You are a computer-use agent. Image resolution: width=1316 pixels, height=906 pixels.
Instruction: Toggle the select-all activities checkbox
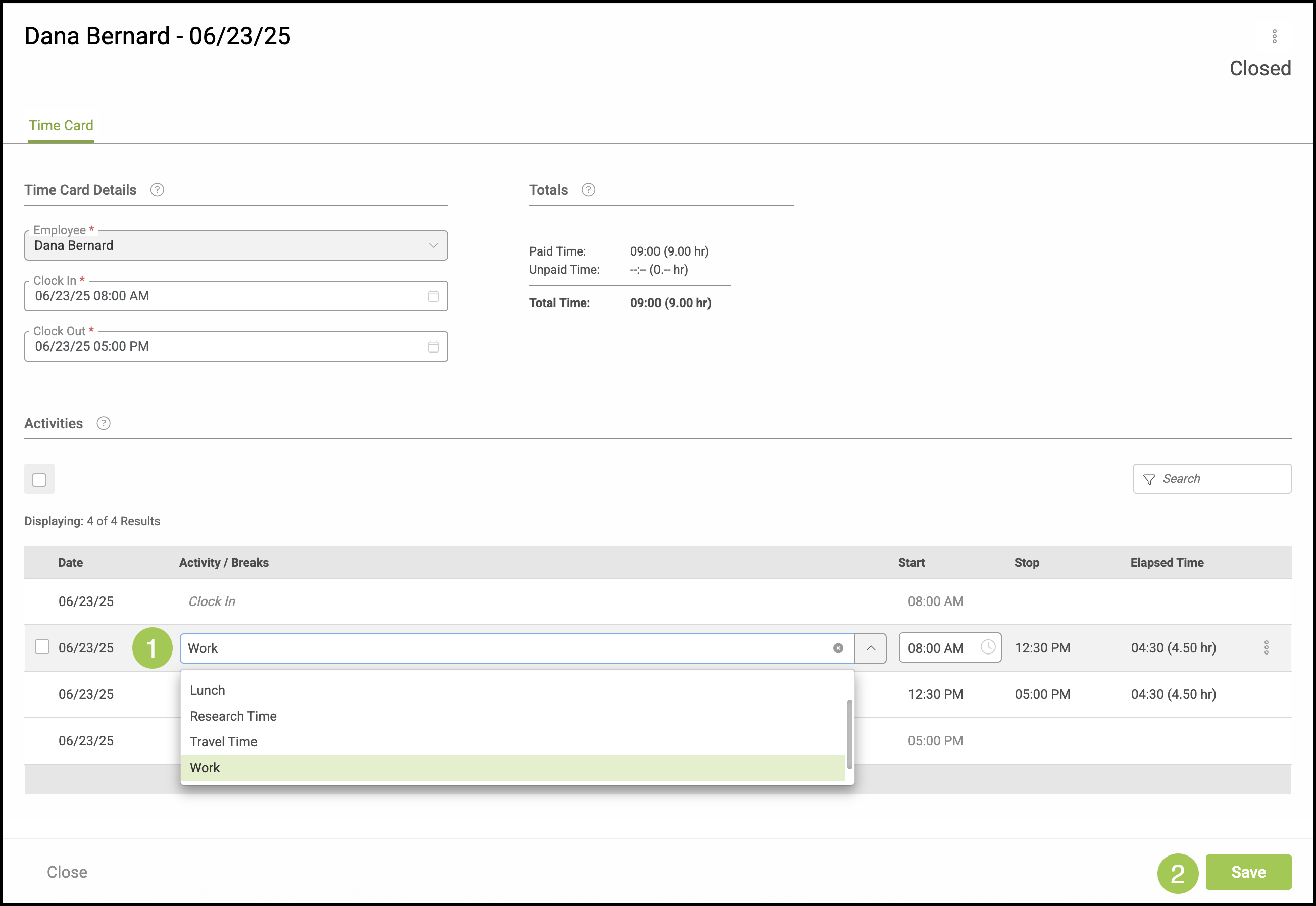(39, 480)
